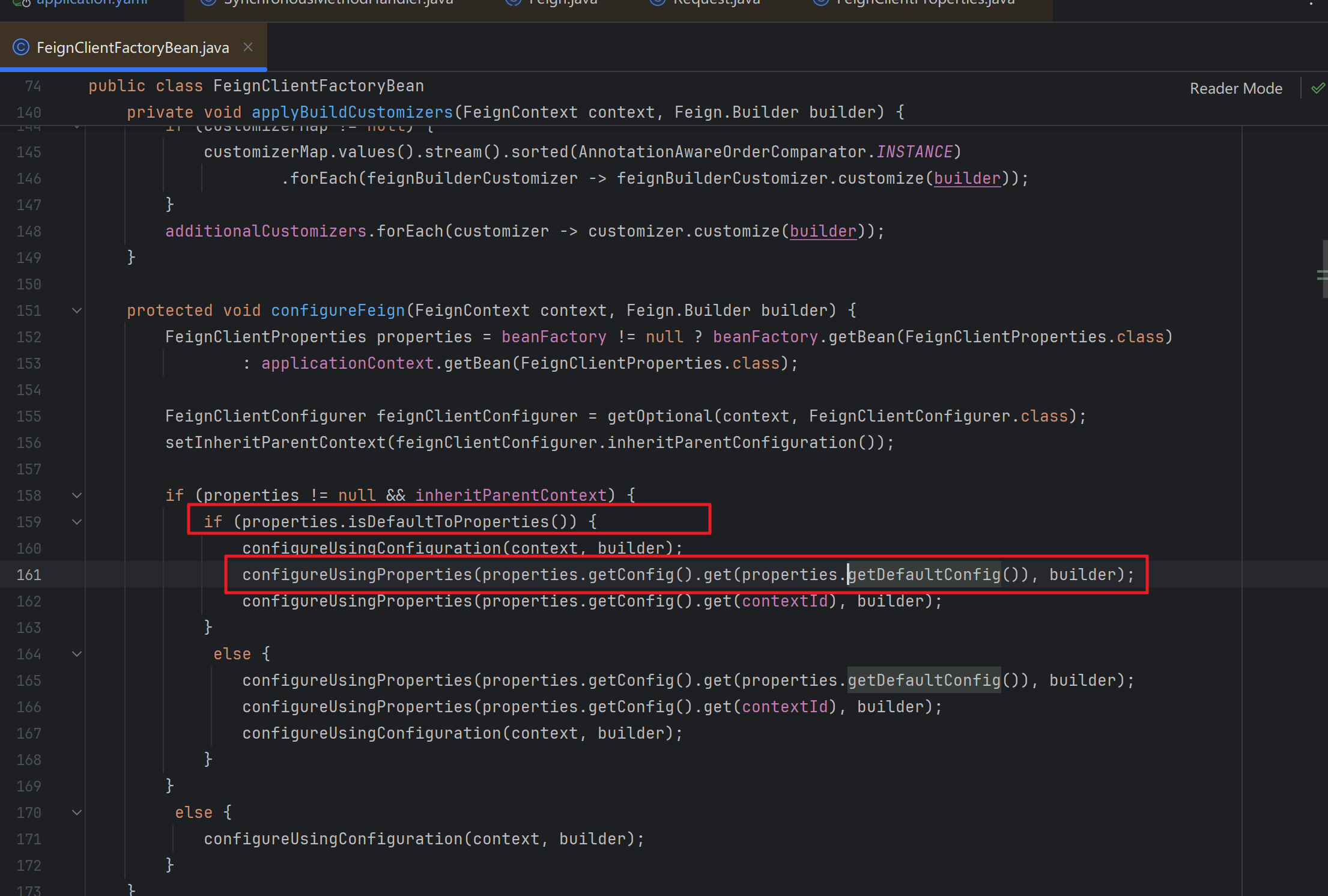Open the inspections green checkmark widget

point(1318,88)
